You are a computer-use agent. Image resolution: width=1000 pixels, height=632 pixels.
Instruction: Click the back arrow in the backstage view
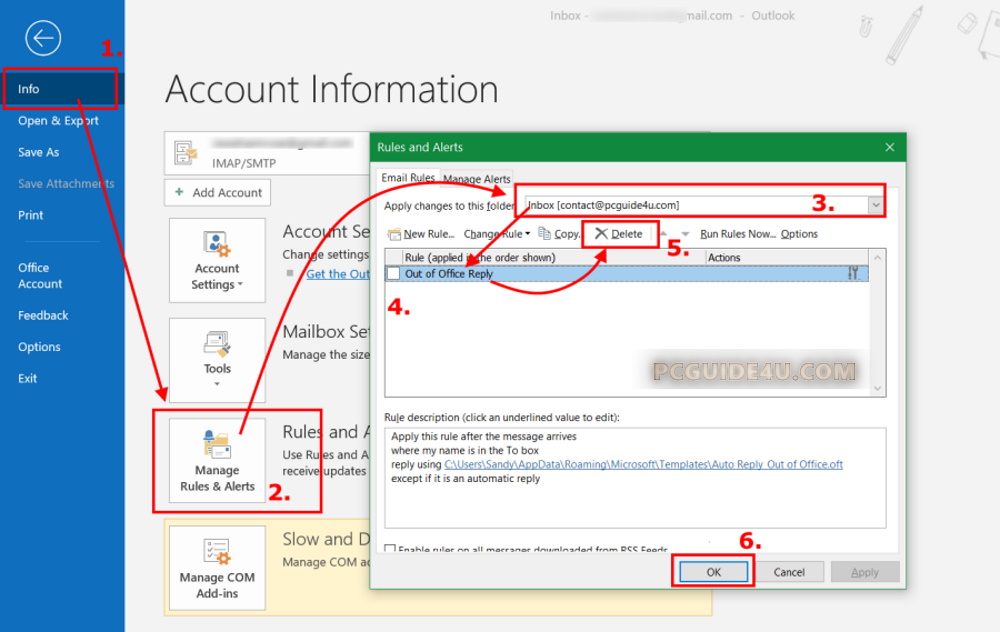coord(43,39)
